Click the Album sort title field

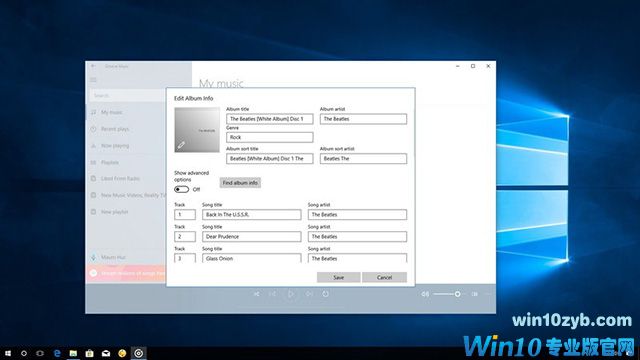269,158
